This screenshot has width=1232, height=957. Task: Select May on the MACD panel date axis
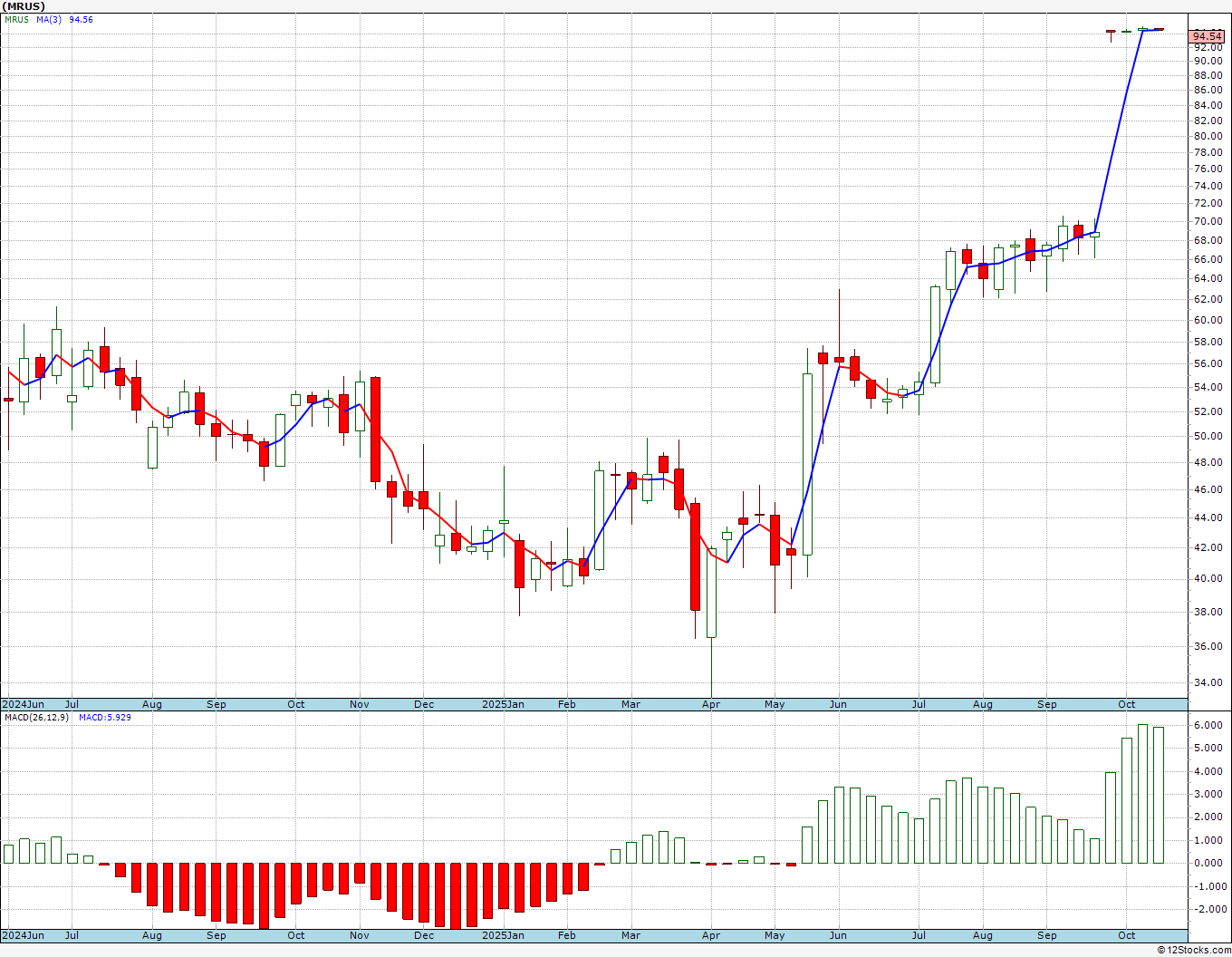point(775,935)
